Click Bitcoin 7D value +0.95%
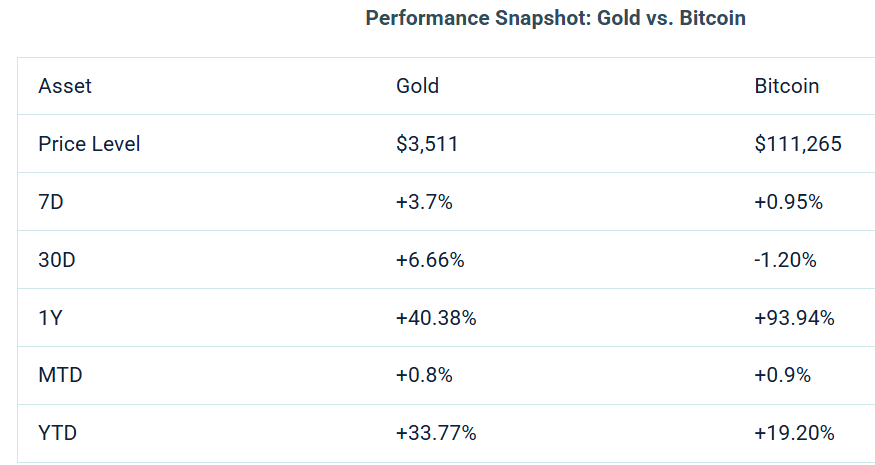Viewport: 875px width, 465px height. point(788,202)
